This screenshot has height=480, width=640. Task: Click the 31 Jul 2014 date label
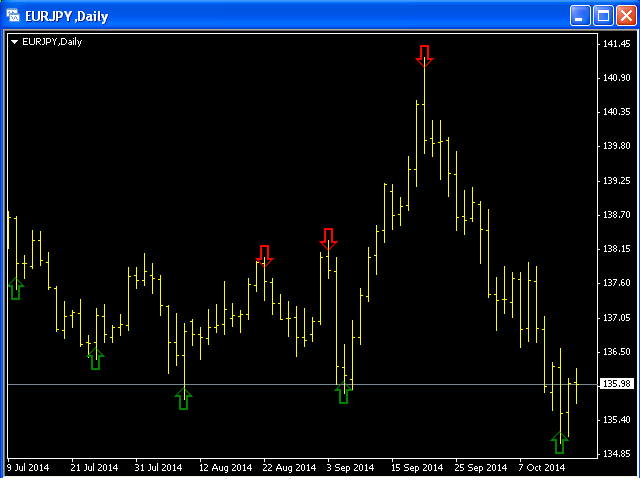158,468
